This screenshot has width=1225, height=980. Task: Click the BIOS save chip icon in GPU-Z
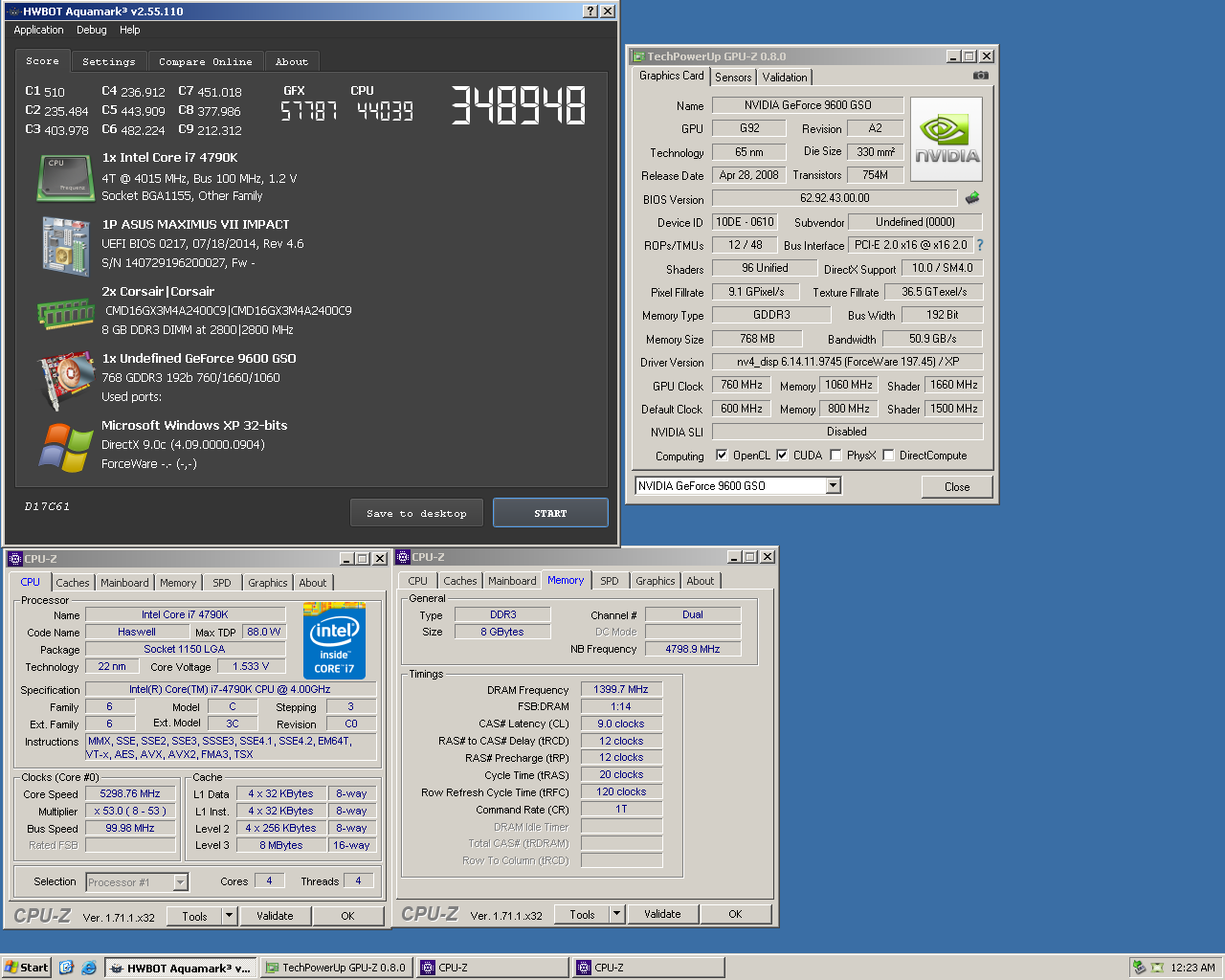pyautogui.click(x=972, y=198)
